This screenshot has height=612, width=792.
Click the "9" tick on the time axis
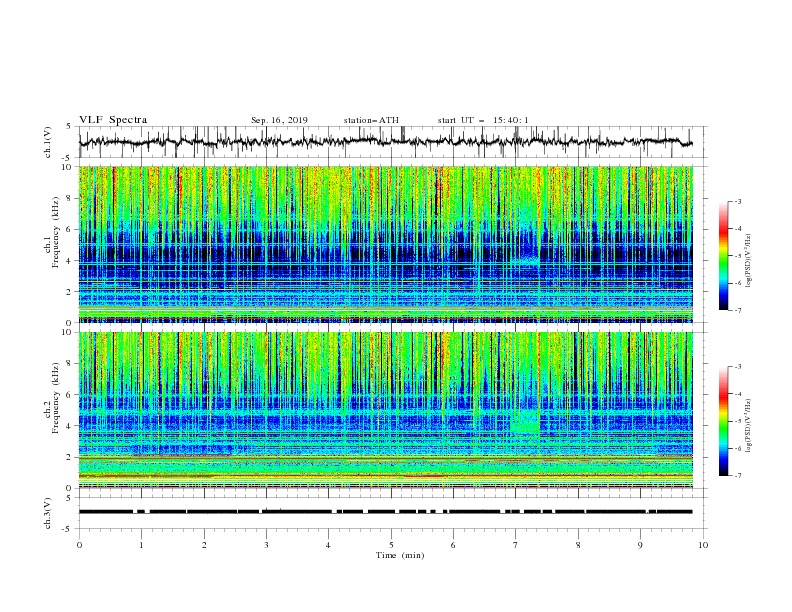(640, 545)
